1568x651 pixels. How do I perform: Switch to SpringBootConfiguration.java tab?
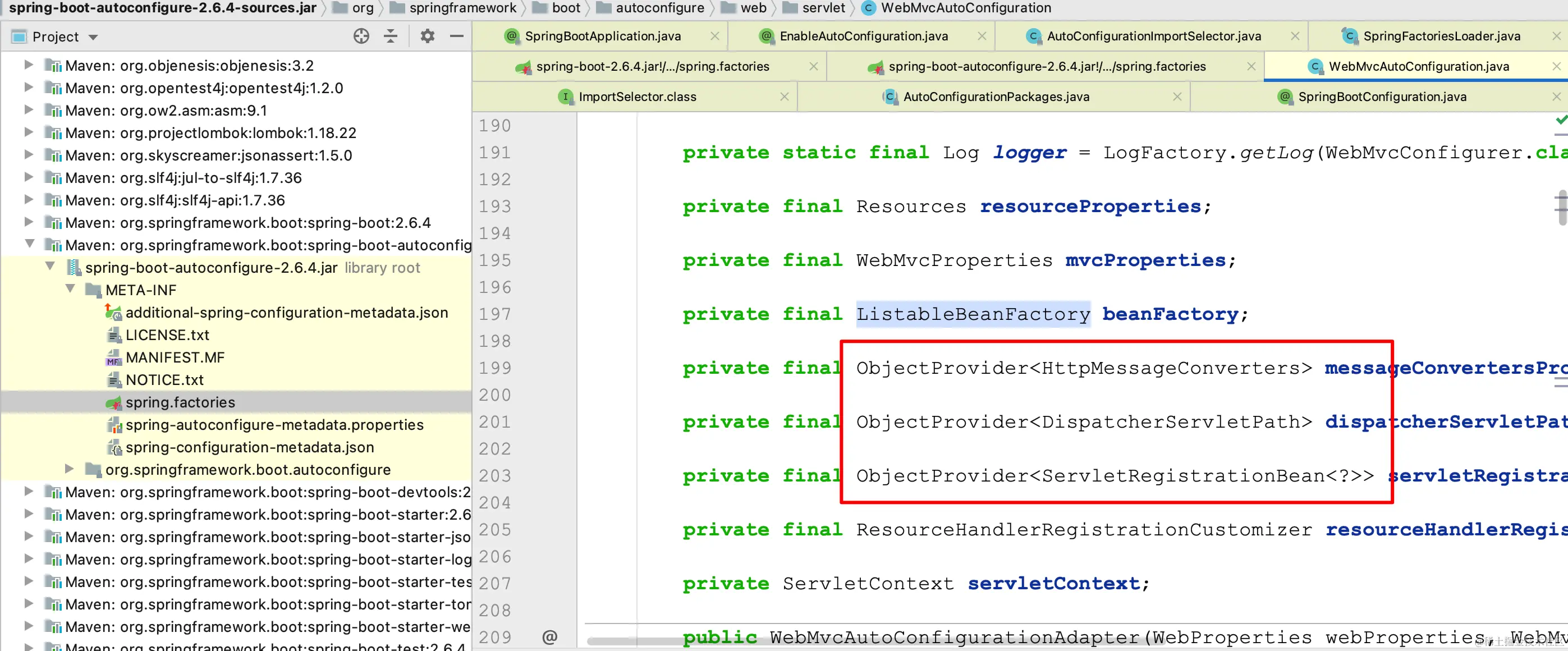[1382, 97]
